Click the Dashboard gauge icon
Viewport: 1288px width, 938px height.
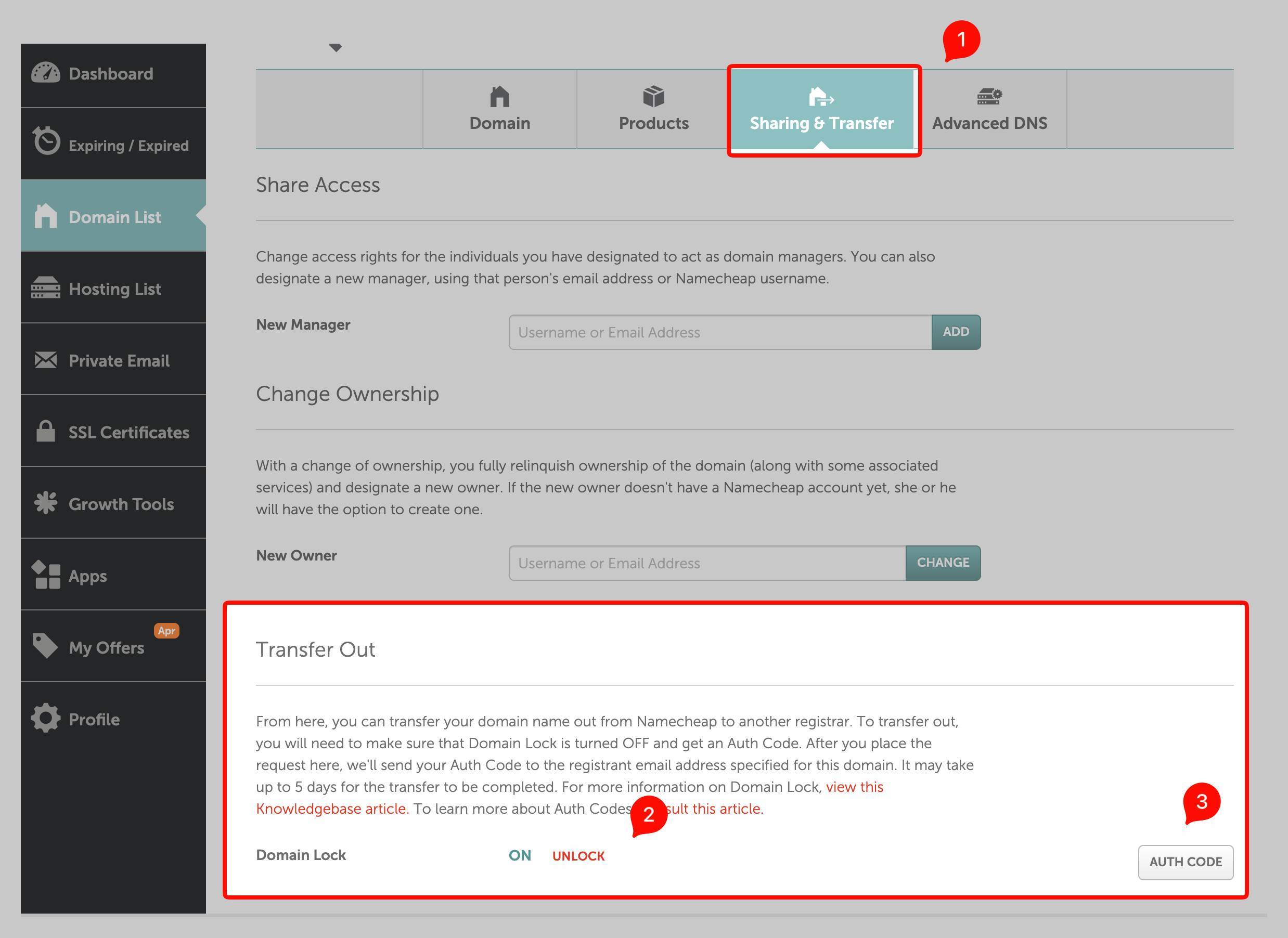click(x=45, y=73)
